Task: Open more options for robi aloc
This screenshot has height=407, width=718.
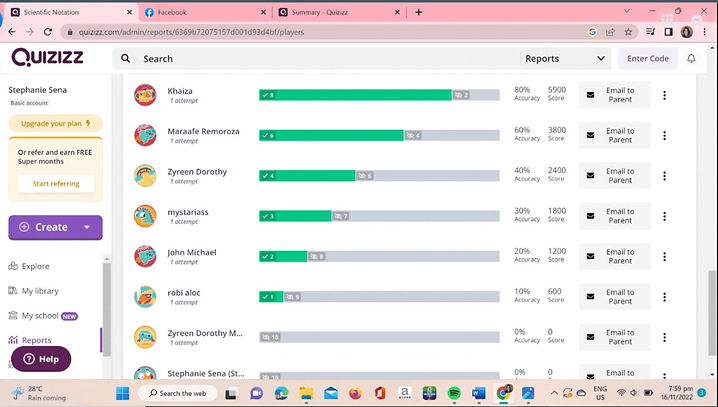Action: tap(664, 297)
